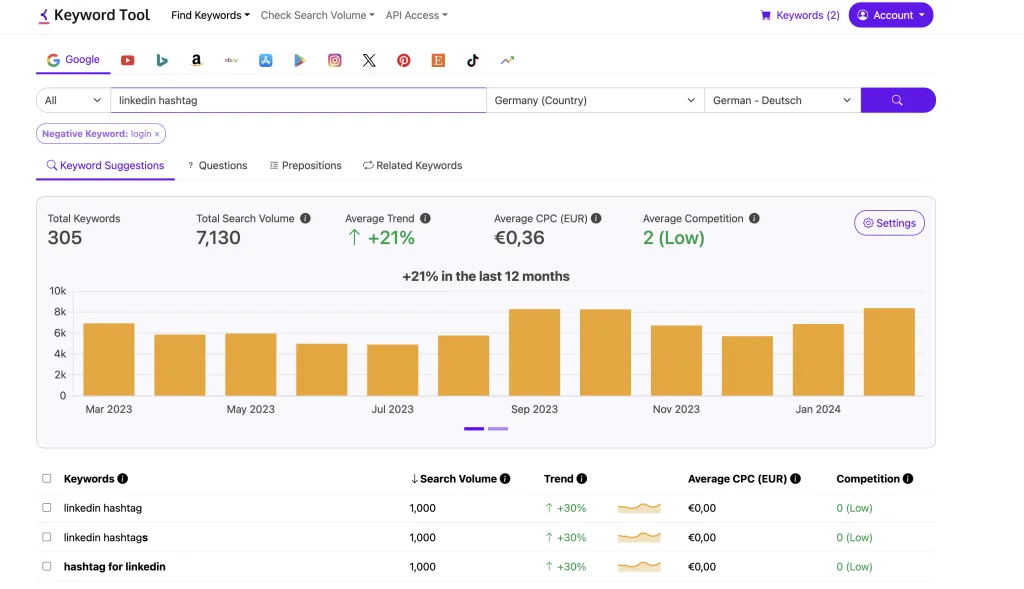Click info icon beside Keywords column header

click(x=122, y=479)
